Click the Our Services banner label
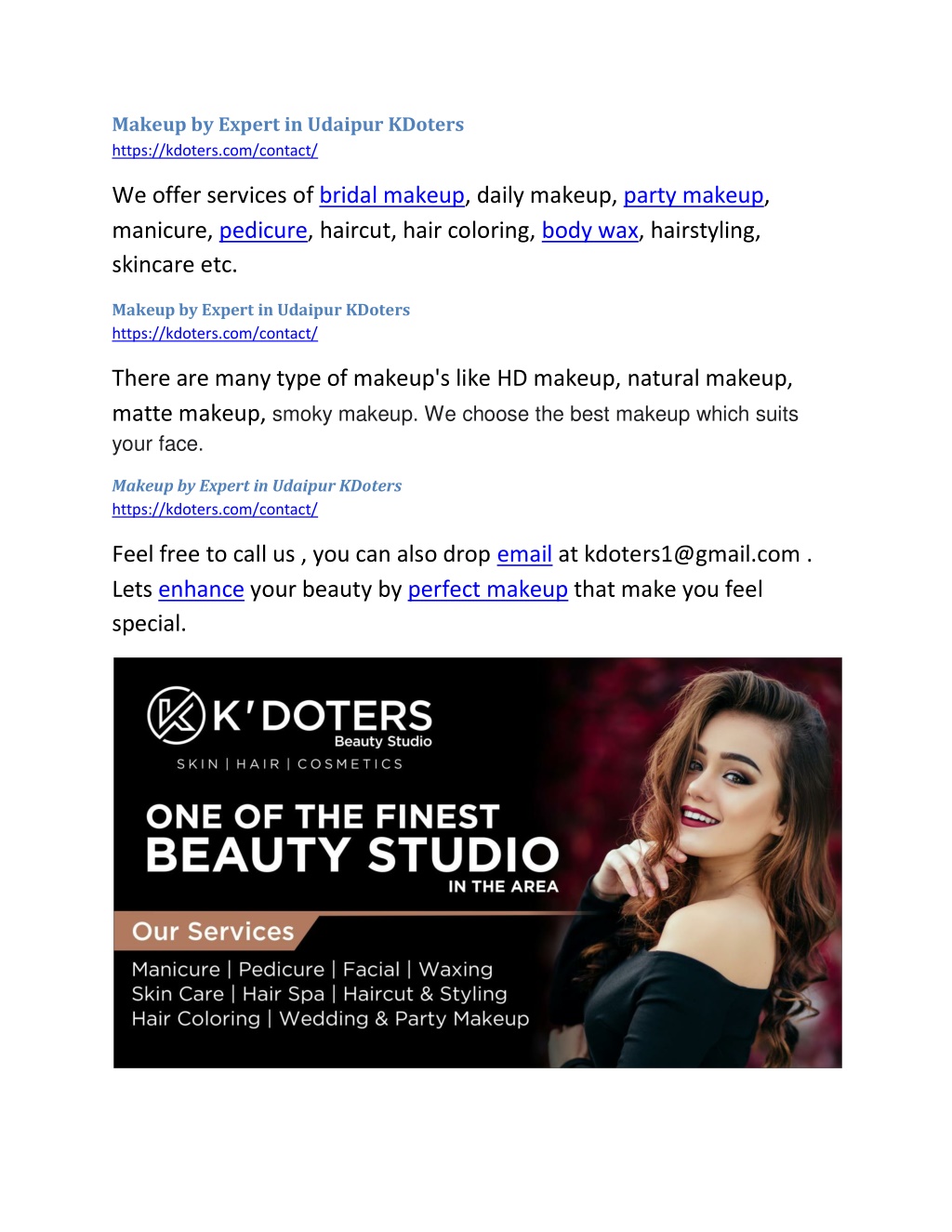Image resolution: width=952 pixels, height=1232 pixels. [x=213, y=932]
